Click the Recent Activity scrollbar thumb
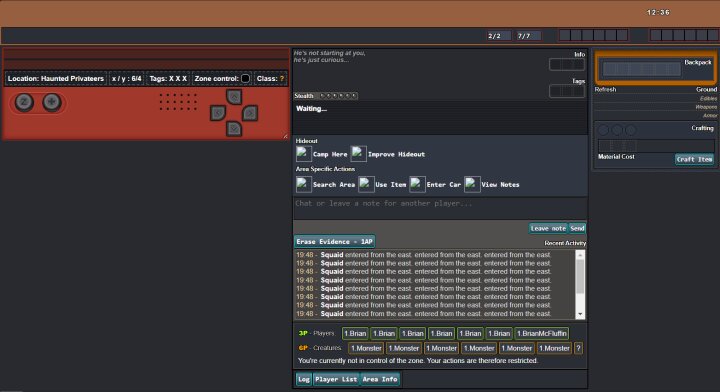This screenshot has width=720, height=392. 580,276
